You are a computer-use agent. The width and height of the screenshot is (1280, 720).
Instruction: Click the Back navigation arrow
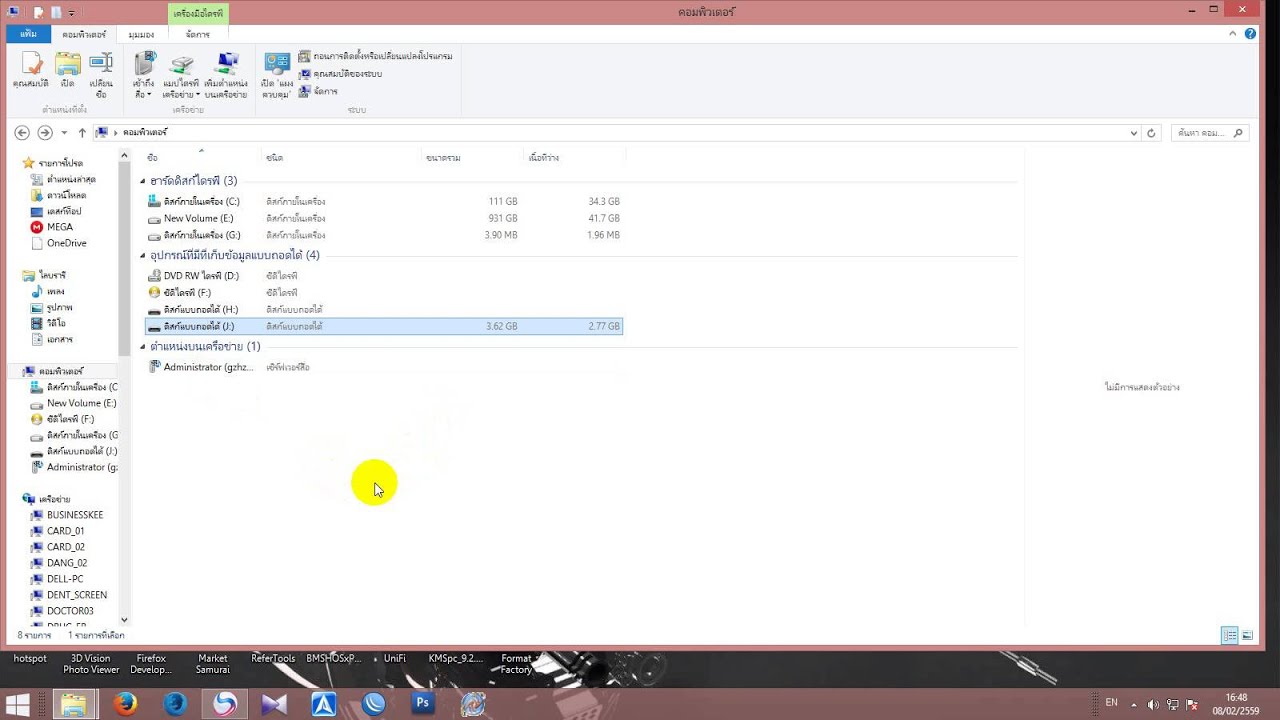point(22,132)
